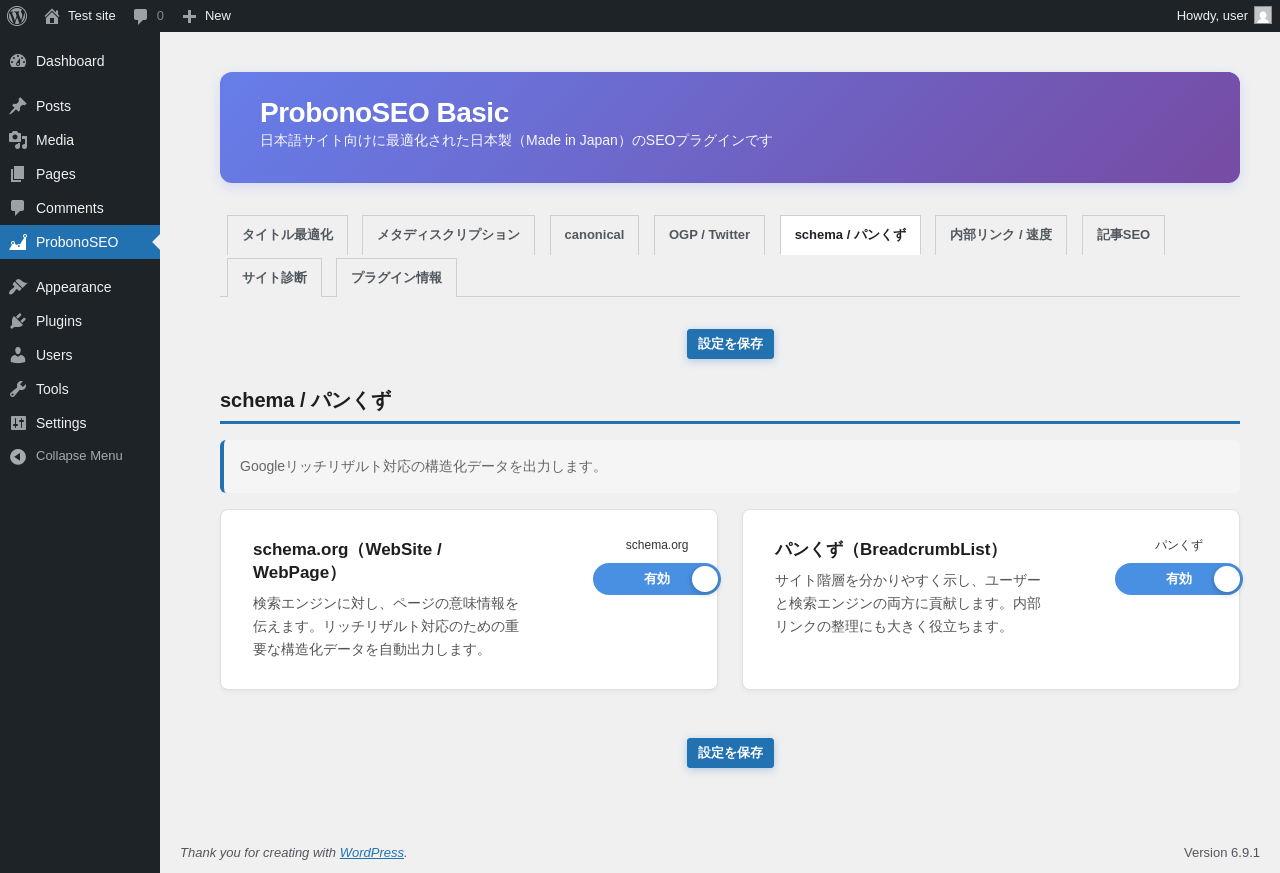Click the パンくず（BreadcrumbList） card heading
The width and height of the screenshot is (1280, 873).
pyautogui.click(x=891, y=550)
